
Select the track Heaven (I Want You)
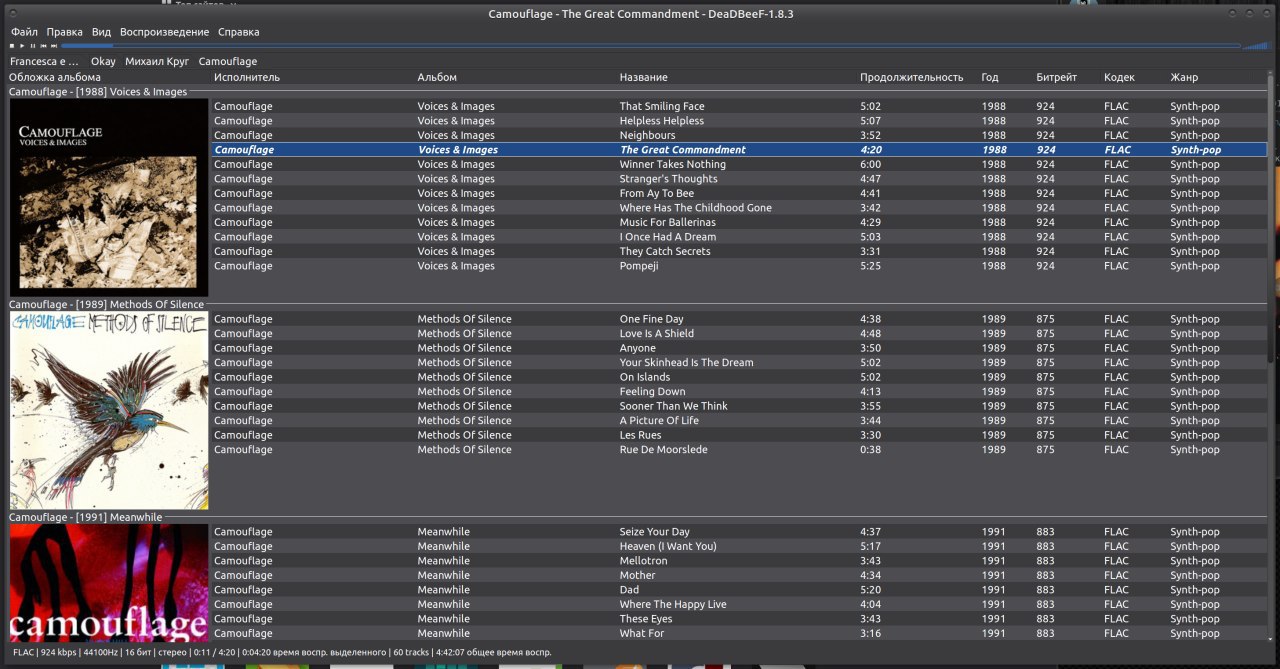pyautogui.click(x=739, y=547)
